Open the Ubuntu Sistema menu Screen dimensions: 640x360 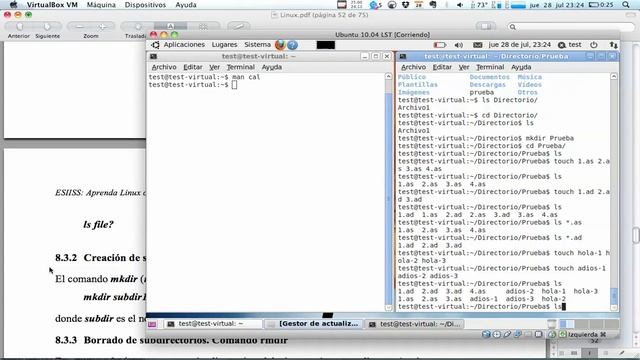pyautogui.click(x=257, y=44)
